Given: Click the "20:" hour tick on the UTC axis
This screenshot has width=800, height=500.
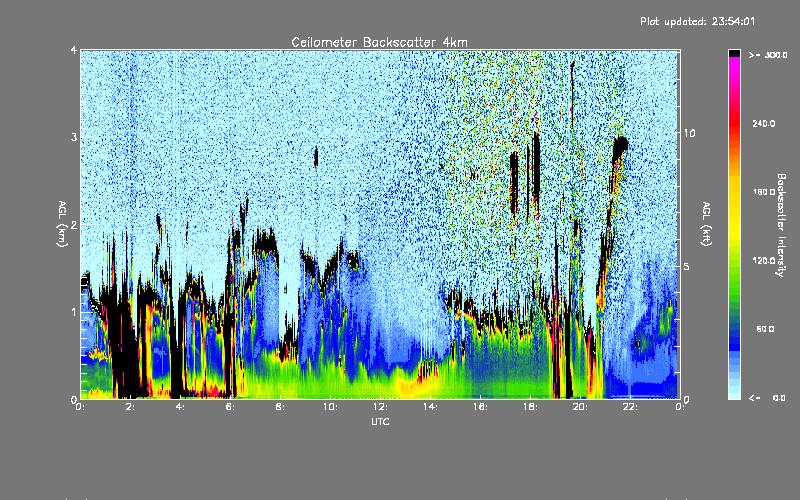Looking at the screenshot, I should (x=580, y=407).
